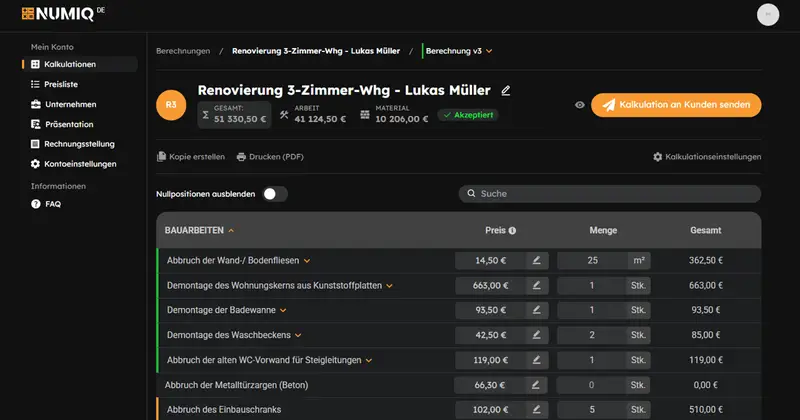This screenshot has height=420, width=800.
Task: Click the Suche search field
Action: pos(610,193)
